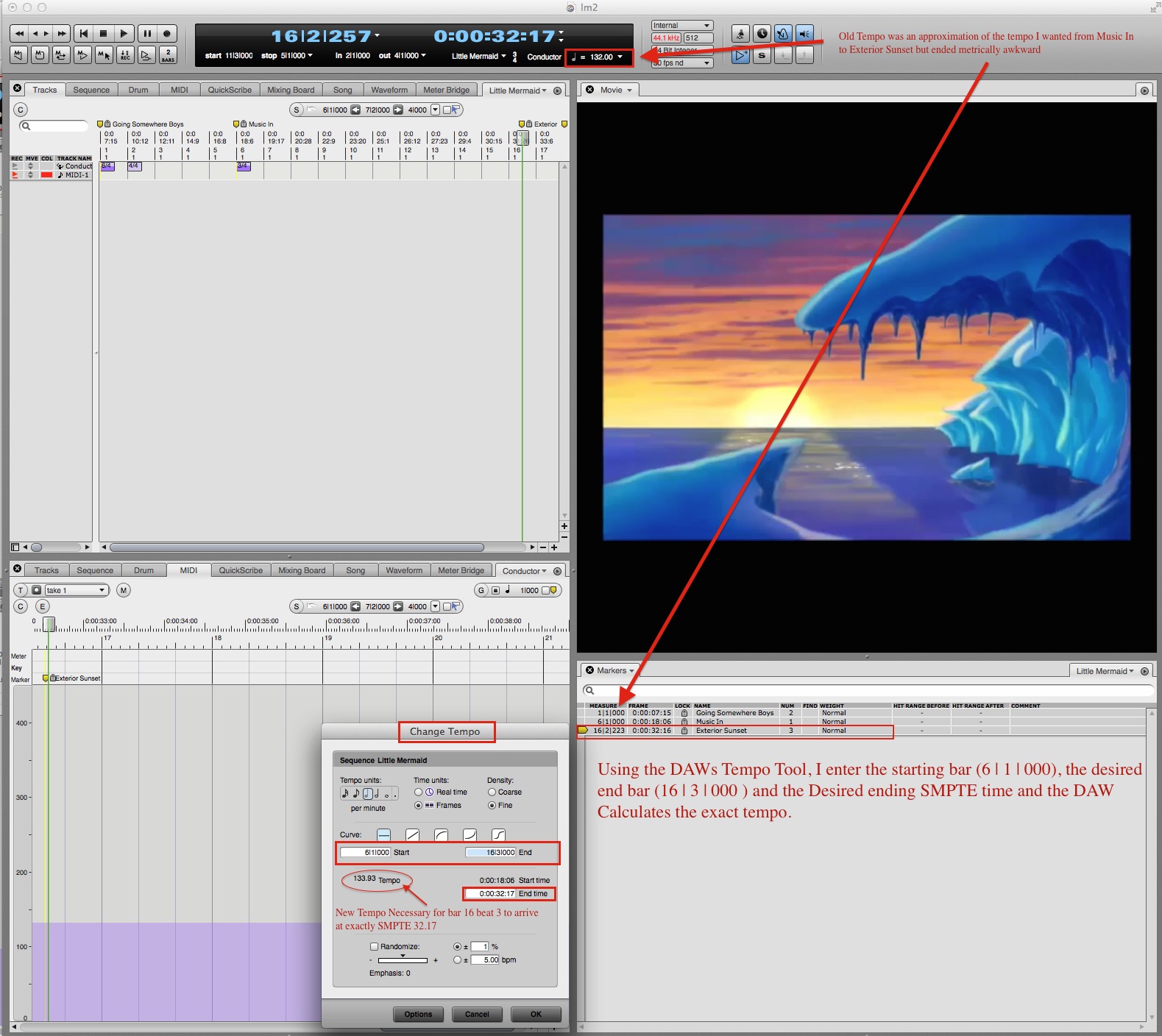This screenshot has width=1162, height=1036.
Task: Select Coarse density option
Action: pos(492,792)
